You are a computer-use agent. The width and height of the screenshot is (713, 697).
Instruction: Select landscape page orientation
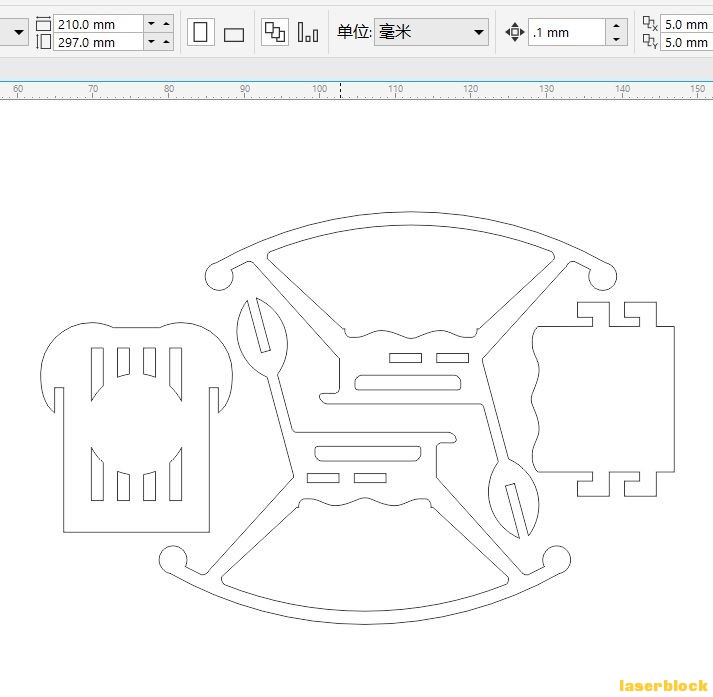tap(234, 34)
